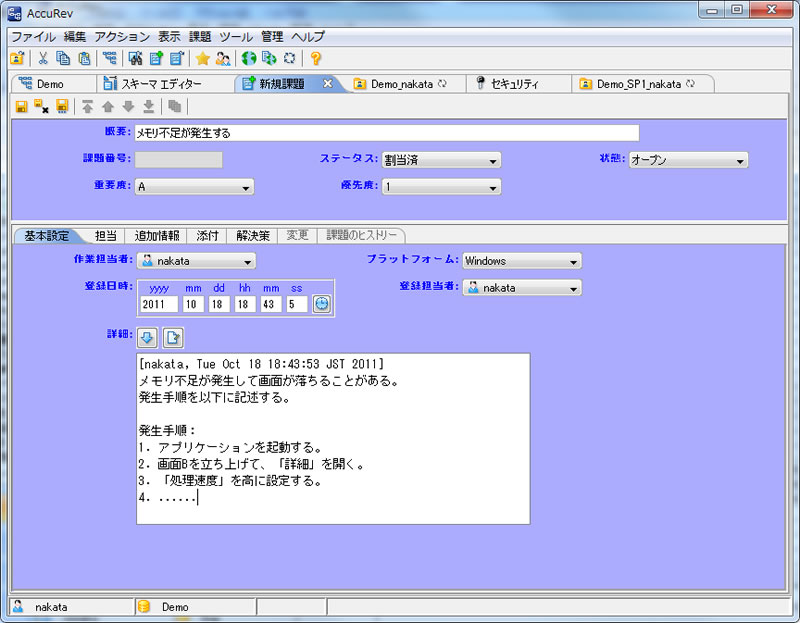Go to previous issue up arrow
This screenshot has height=623, width=800.
pos(108,106)
